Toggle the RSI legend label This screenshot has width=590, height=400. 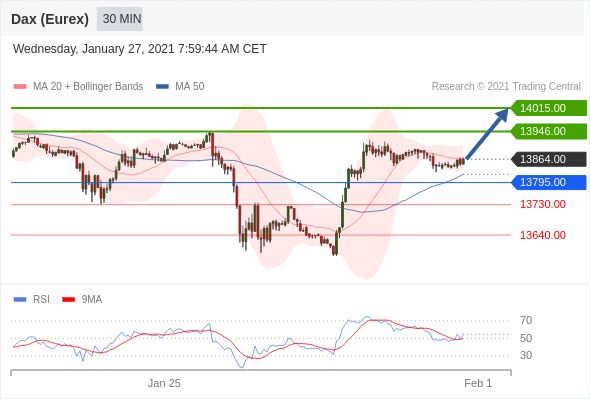coord(41,300)
